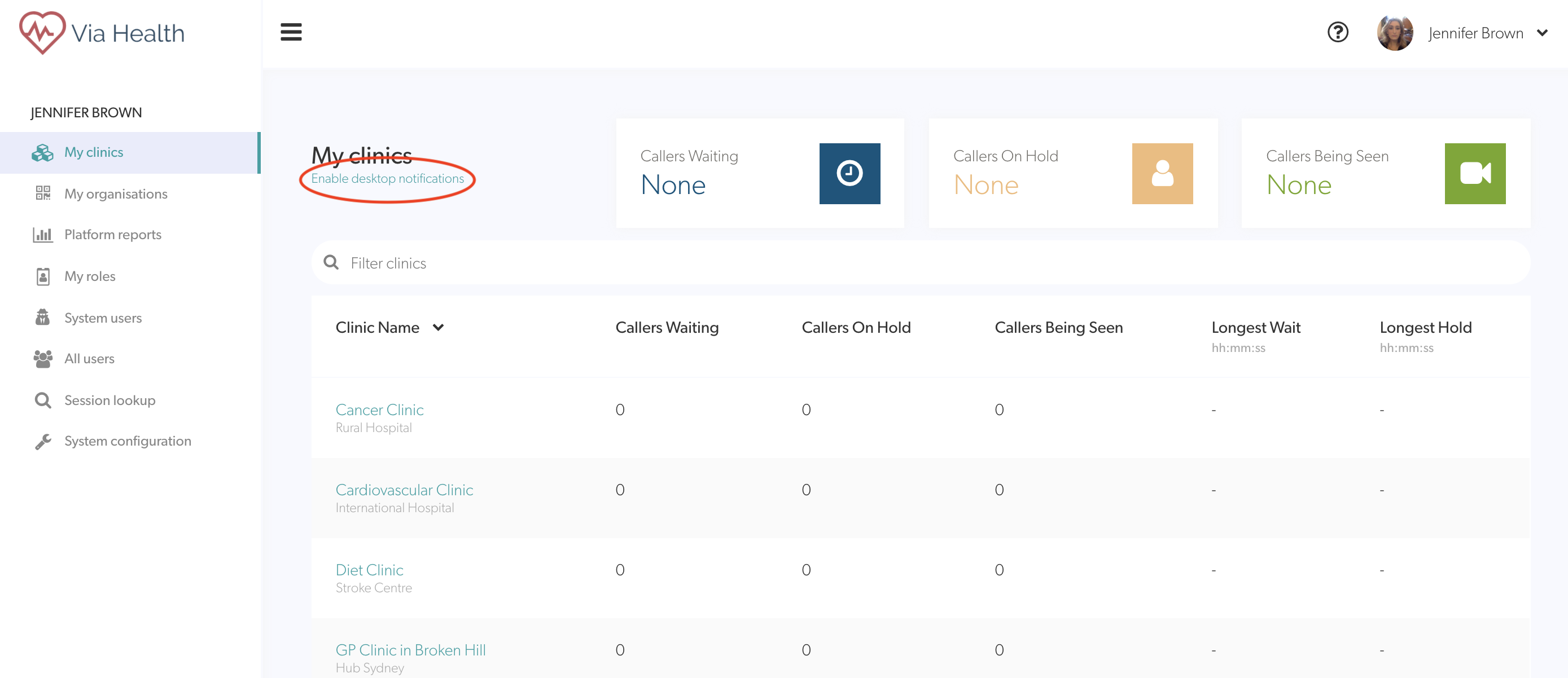Click the Clinic Name column header

tap(378, 328)
